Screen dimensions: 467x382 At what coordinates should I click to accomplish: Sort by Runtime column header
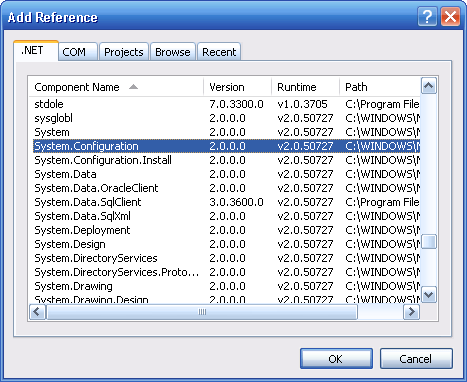click(x=305, y=87)
